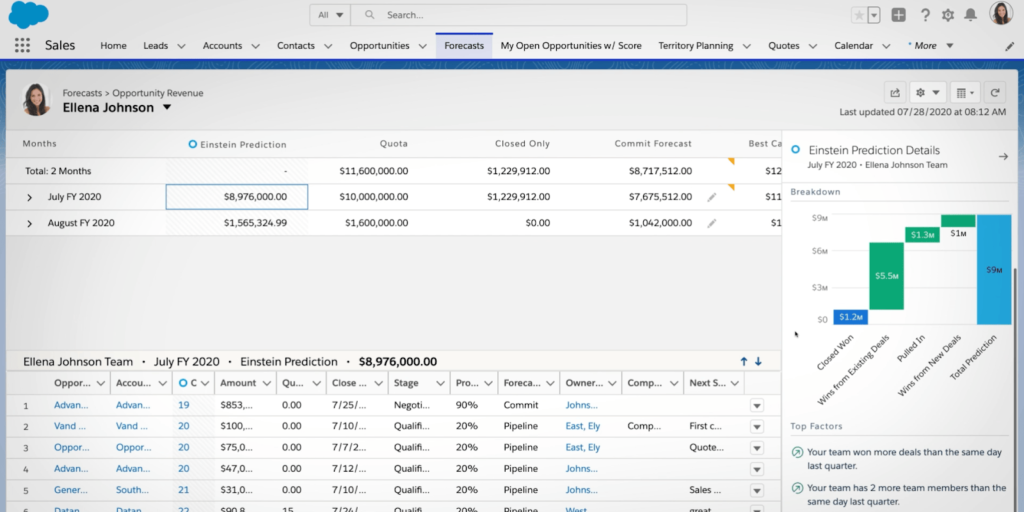Edit August FY 2020 Commit Forecast pencil

click(712, 223)
